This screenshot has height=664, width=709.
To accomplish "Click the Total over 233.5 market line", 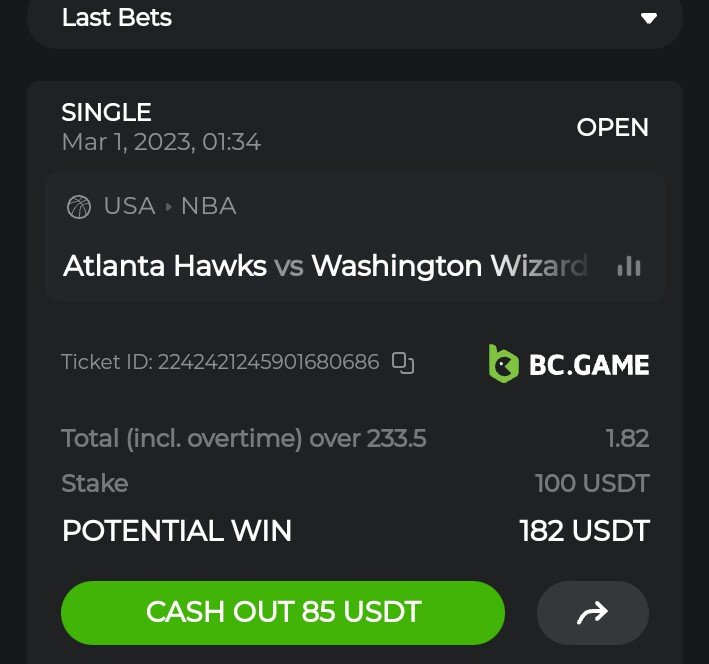I will coord(244,438).
